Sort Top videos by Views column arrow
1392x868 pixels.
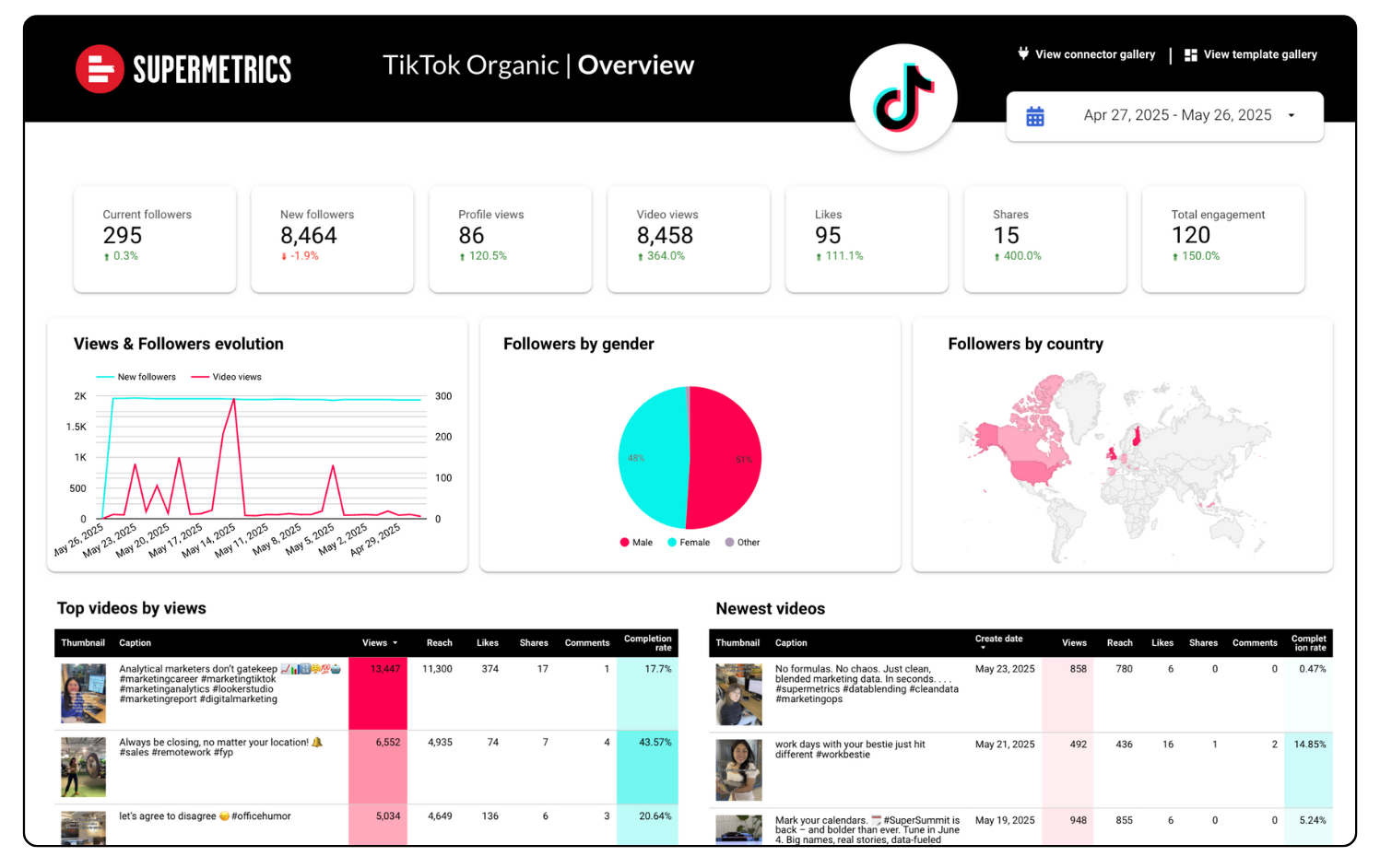(395, 643)
